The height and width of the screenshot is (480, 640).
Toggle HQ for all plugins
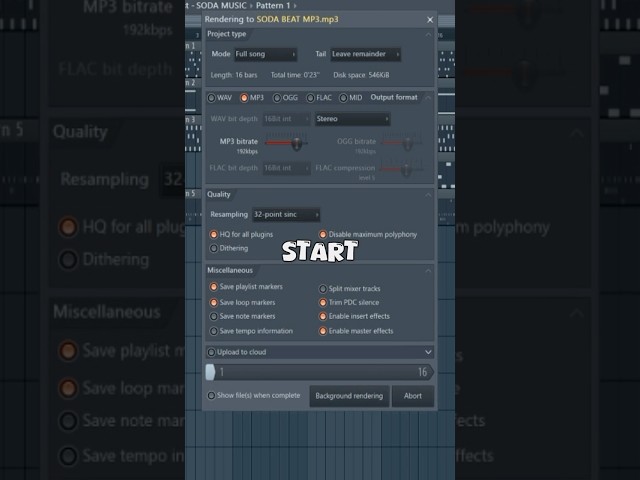[213, 235]
